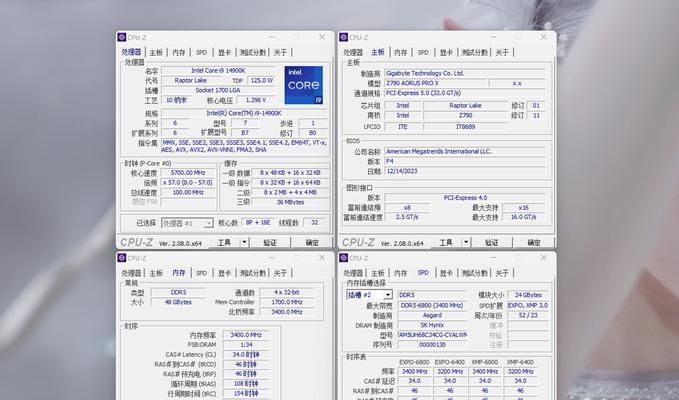Click the 1.296 V core voltage value

(x=256, y=100)
